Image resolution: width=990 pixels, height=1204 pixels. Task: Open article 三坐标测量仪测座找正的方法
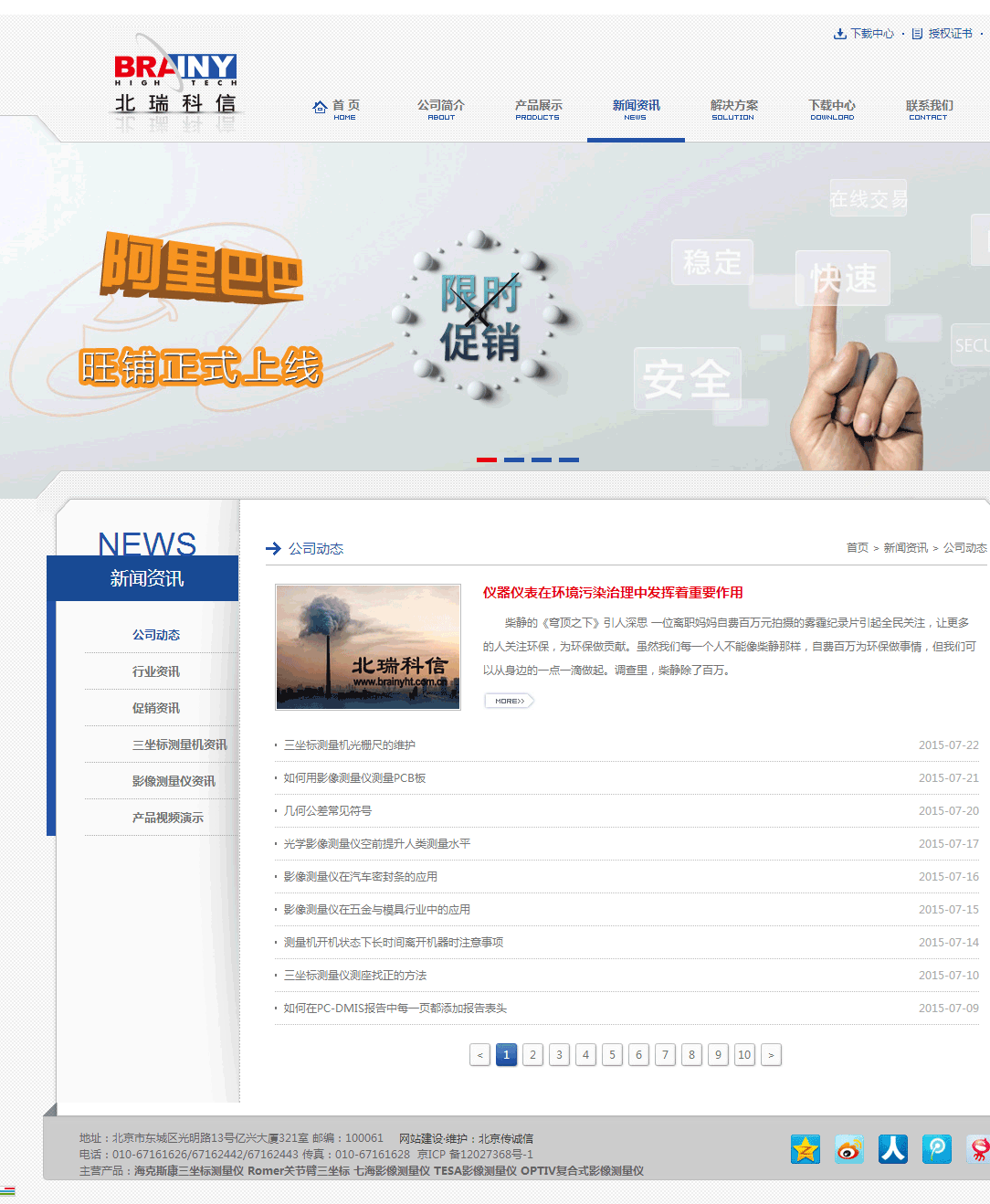pos(355,976)
